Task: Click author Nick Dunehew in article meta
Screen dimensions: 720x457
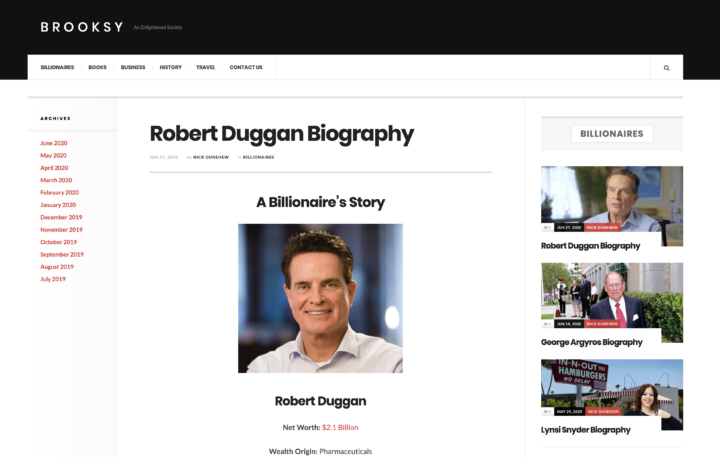Action: coord(211,157)
